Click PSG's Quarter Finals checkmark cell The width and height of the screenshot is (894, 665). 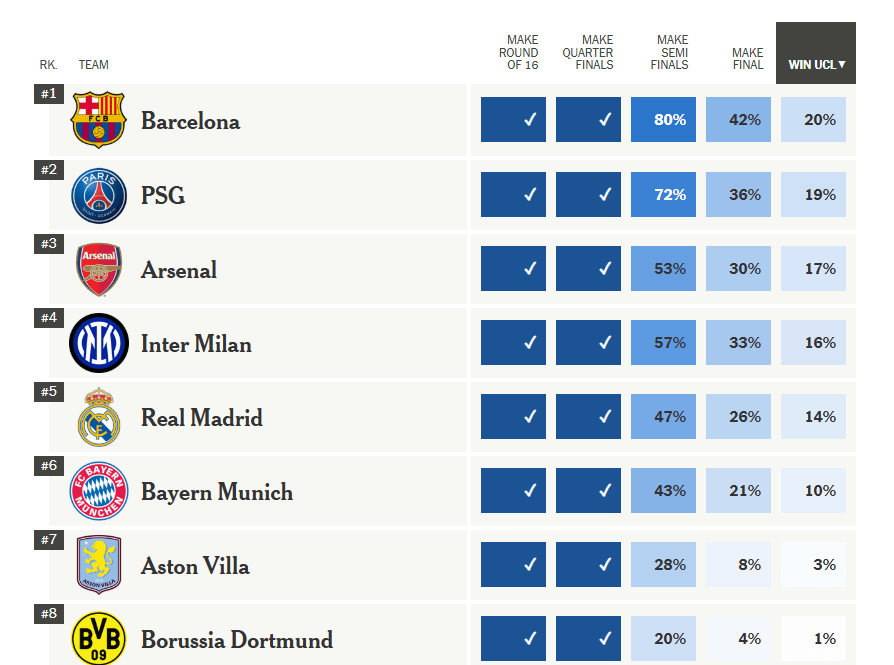coord(588,195)
